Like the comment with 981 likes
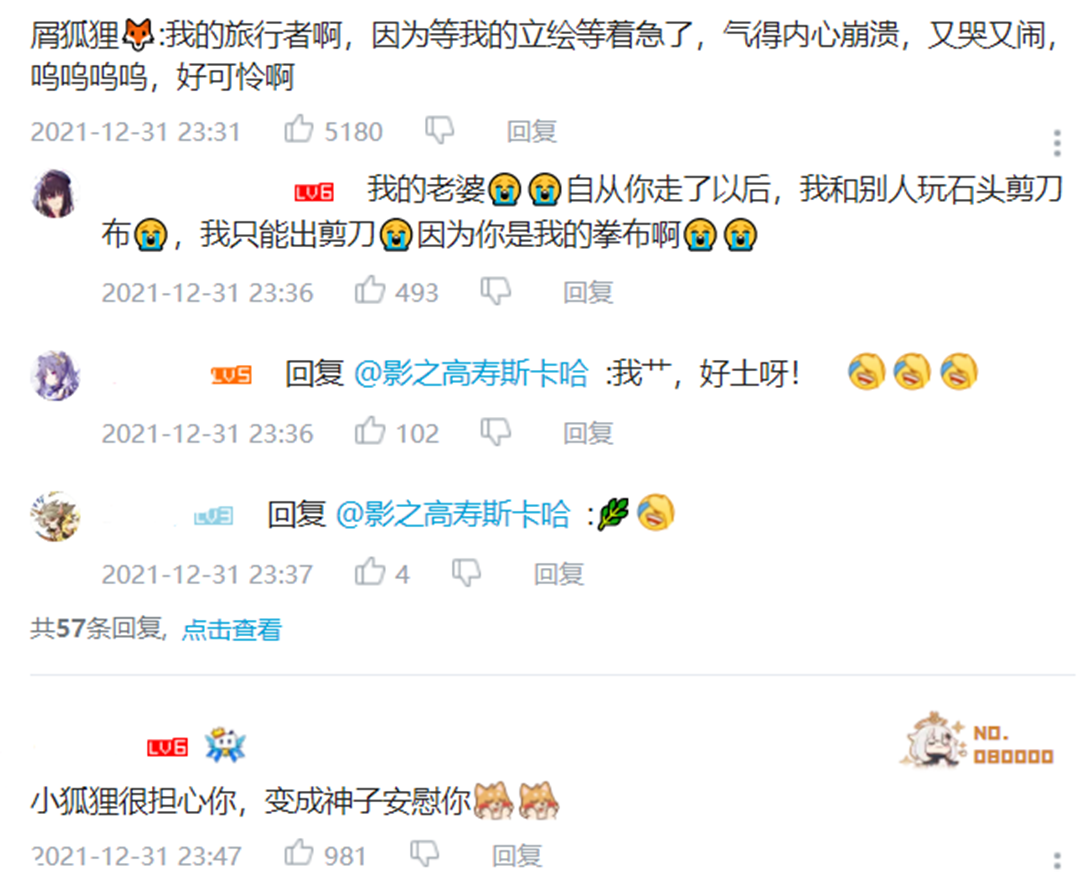The height and width of the screenshot is (872, 1089). pyautogui.click(x=299, y=853)
